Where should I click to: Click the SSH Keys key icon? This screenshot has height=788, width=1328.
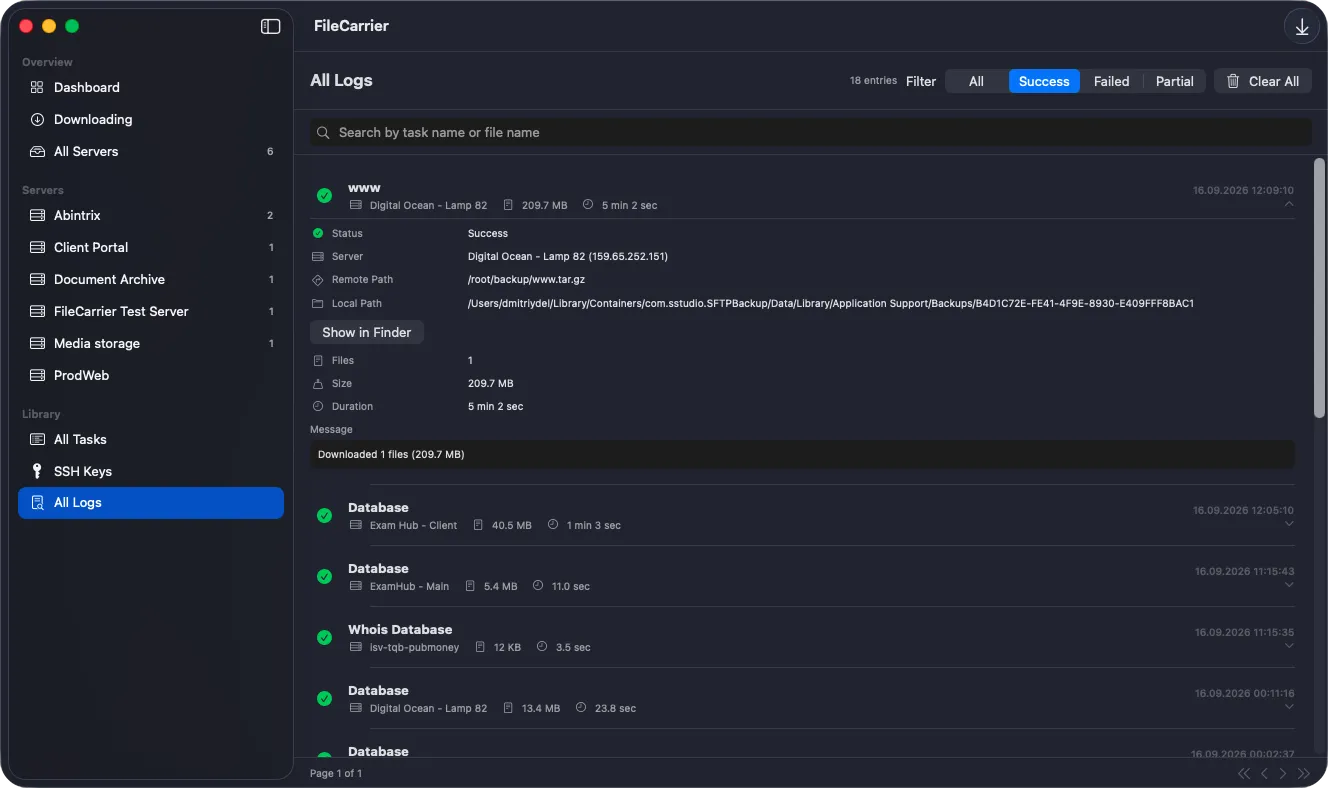click(x=37, y=471)
